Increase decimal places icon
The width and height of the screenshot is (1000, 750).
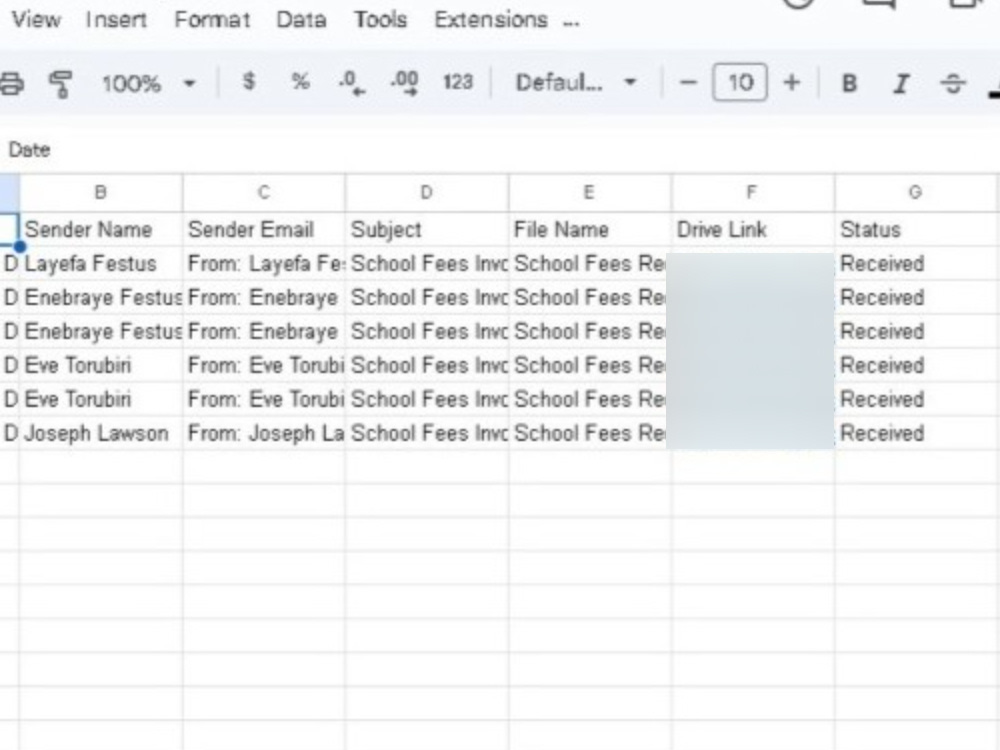[404, 83]
